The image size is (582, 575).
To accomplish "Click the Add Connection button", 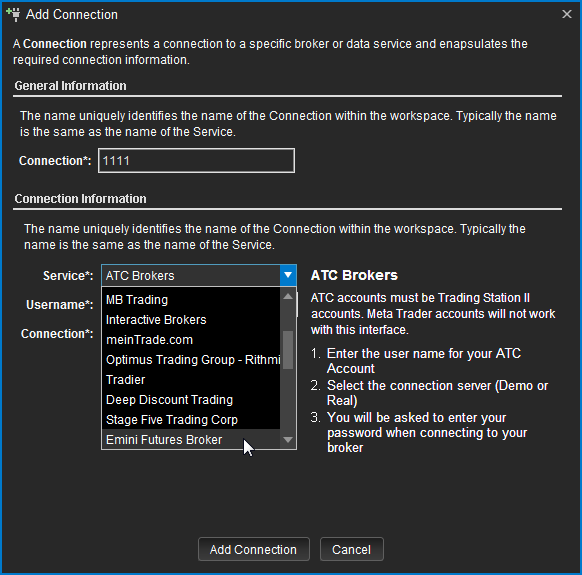I will (254, 549).
